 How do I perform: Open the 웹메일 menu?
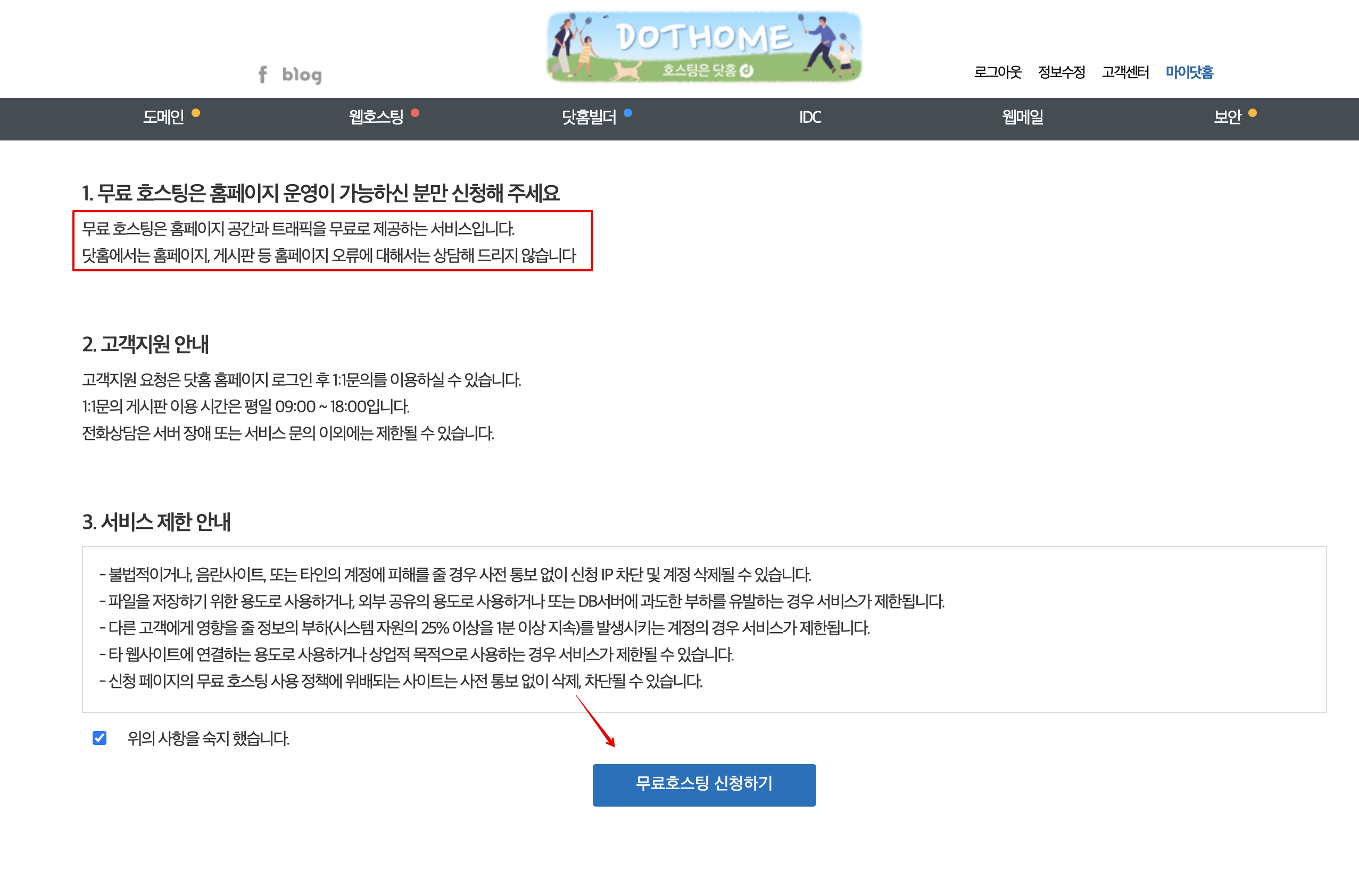point(1022,117)
